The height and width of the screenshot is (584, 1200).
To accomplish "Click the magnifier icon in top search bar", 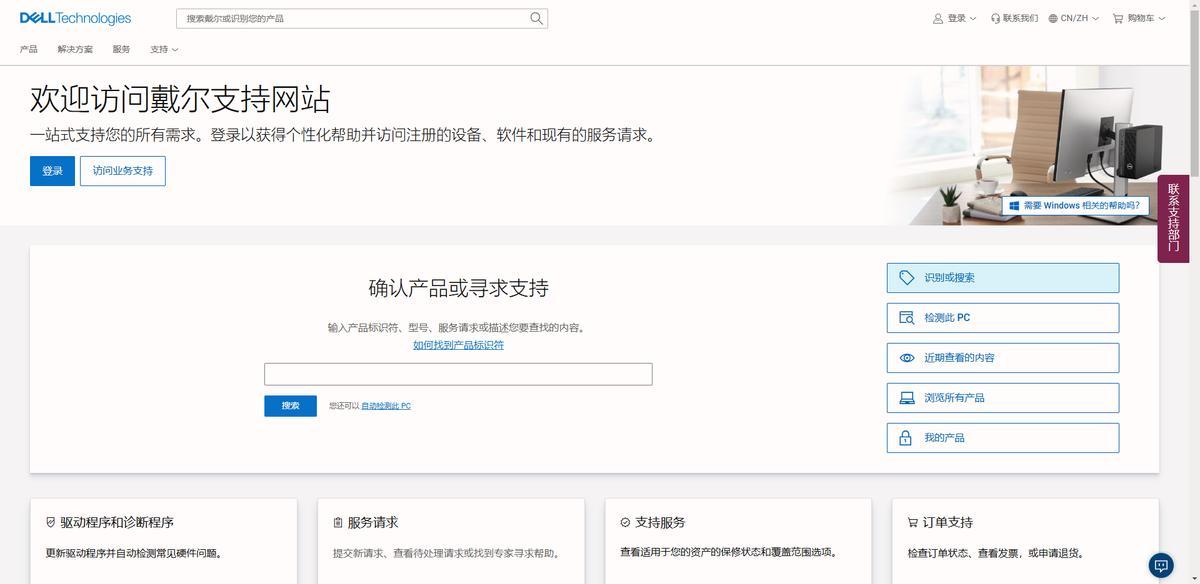I will 536,18.
